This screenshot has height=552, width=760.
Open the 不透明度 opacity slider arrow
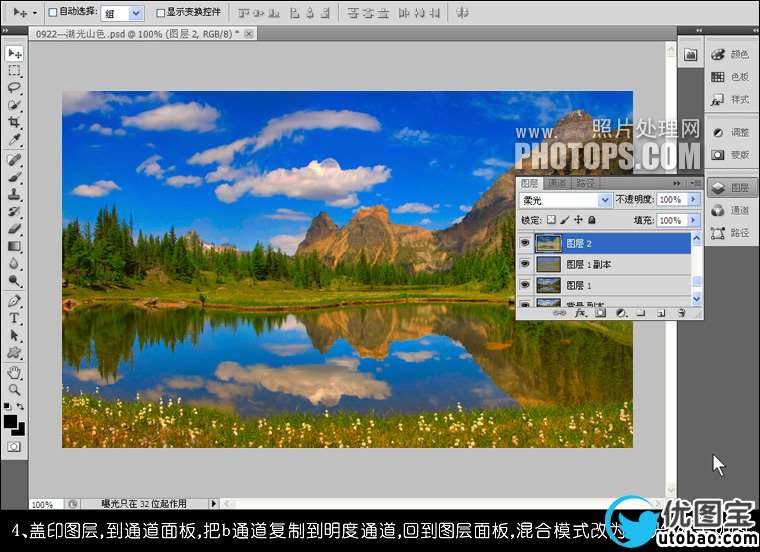pos(693,200)
